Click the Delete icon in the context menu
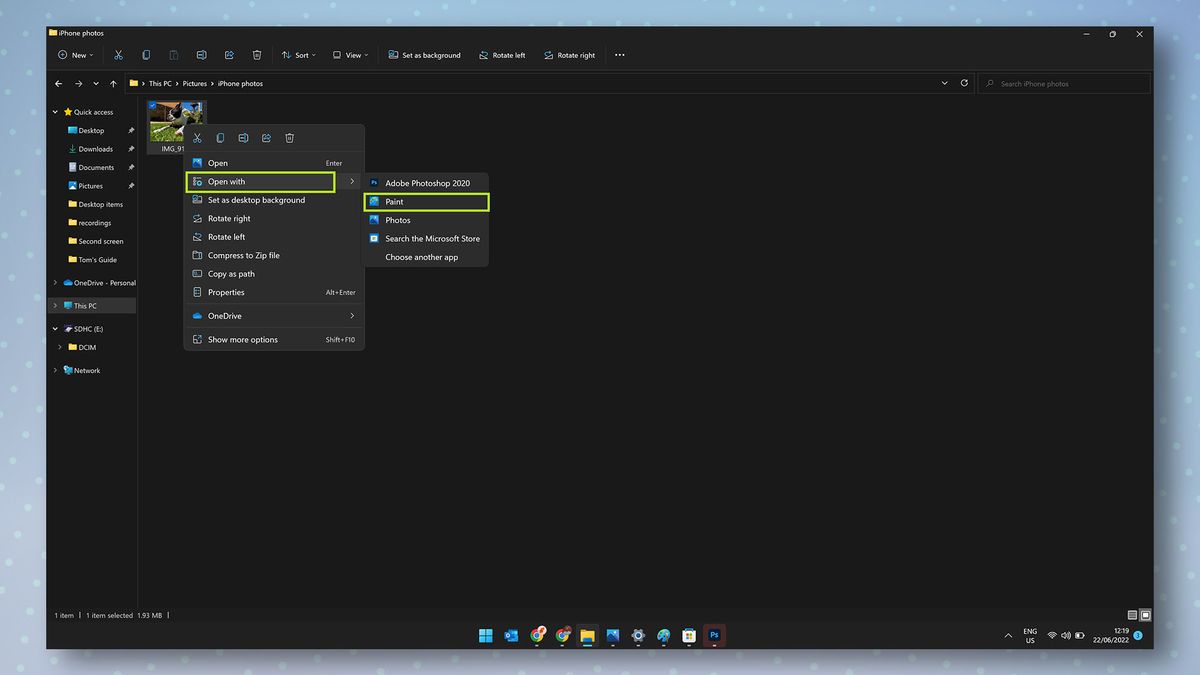This screenshot has height=675, width=1200. click(x=289, y=137)
